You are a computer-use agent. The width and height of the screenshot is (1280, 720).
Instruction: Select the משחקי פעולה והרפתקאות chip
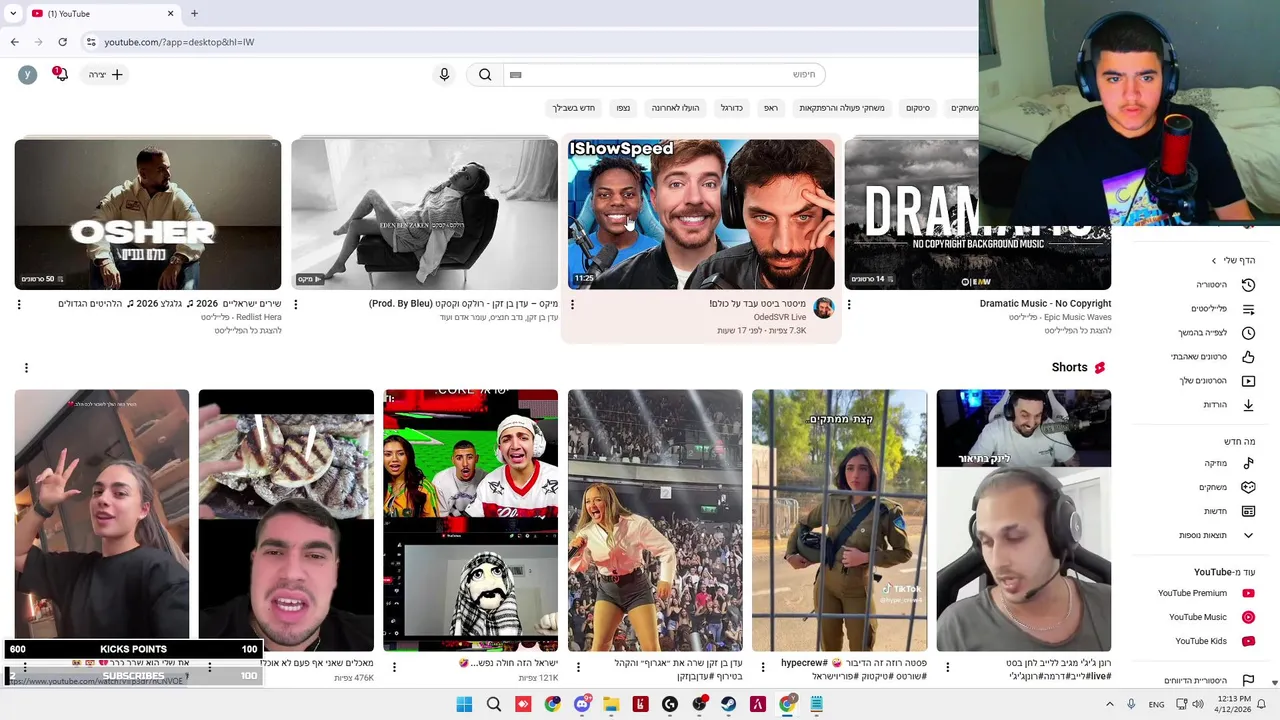pyautogui.click(x=842, y=107)
